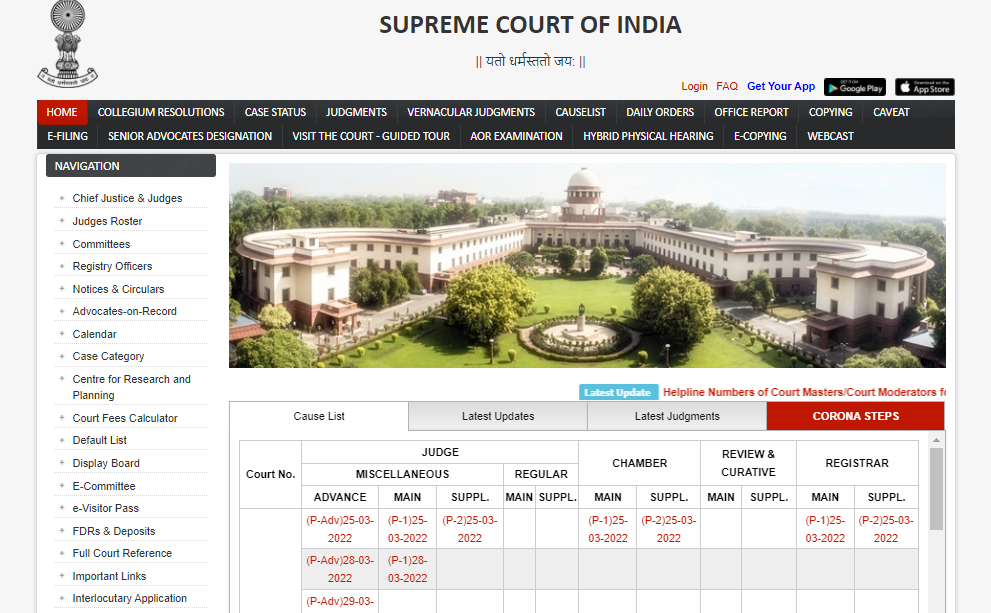Expand the plus icon beside Committees

coord(62,244)
